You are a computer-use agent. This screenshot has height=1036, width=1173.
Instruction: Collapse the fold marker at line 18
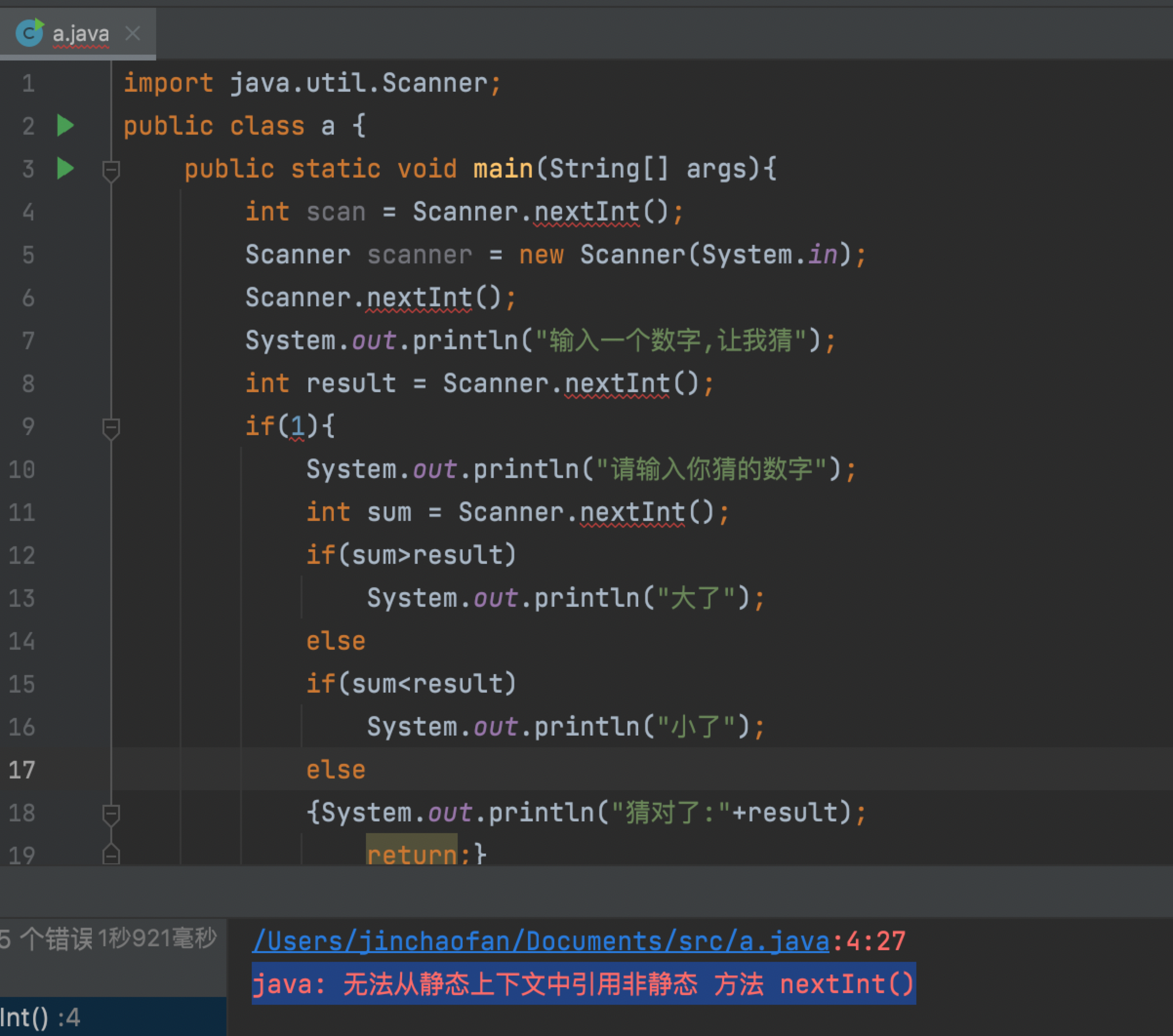click(111, 814)
